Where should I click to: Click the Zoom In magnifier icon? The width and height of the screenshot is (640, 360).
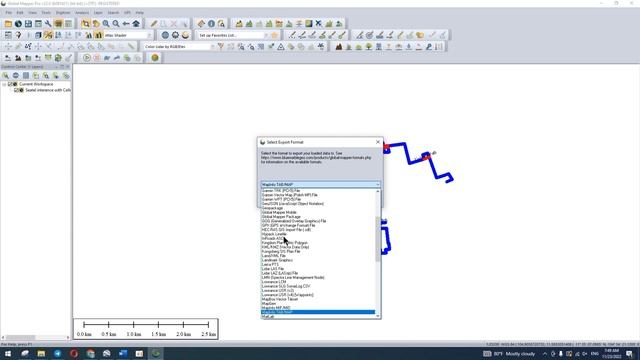106,24
